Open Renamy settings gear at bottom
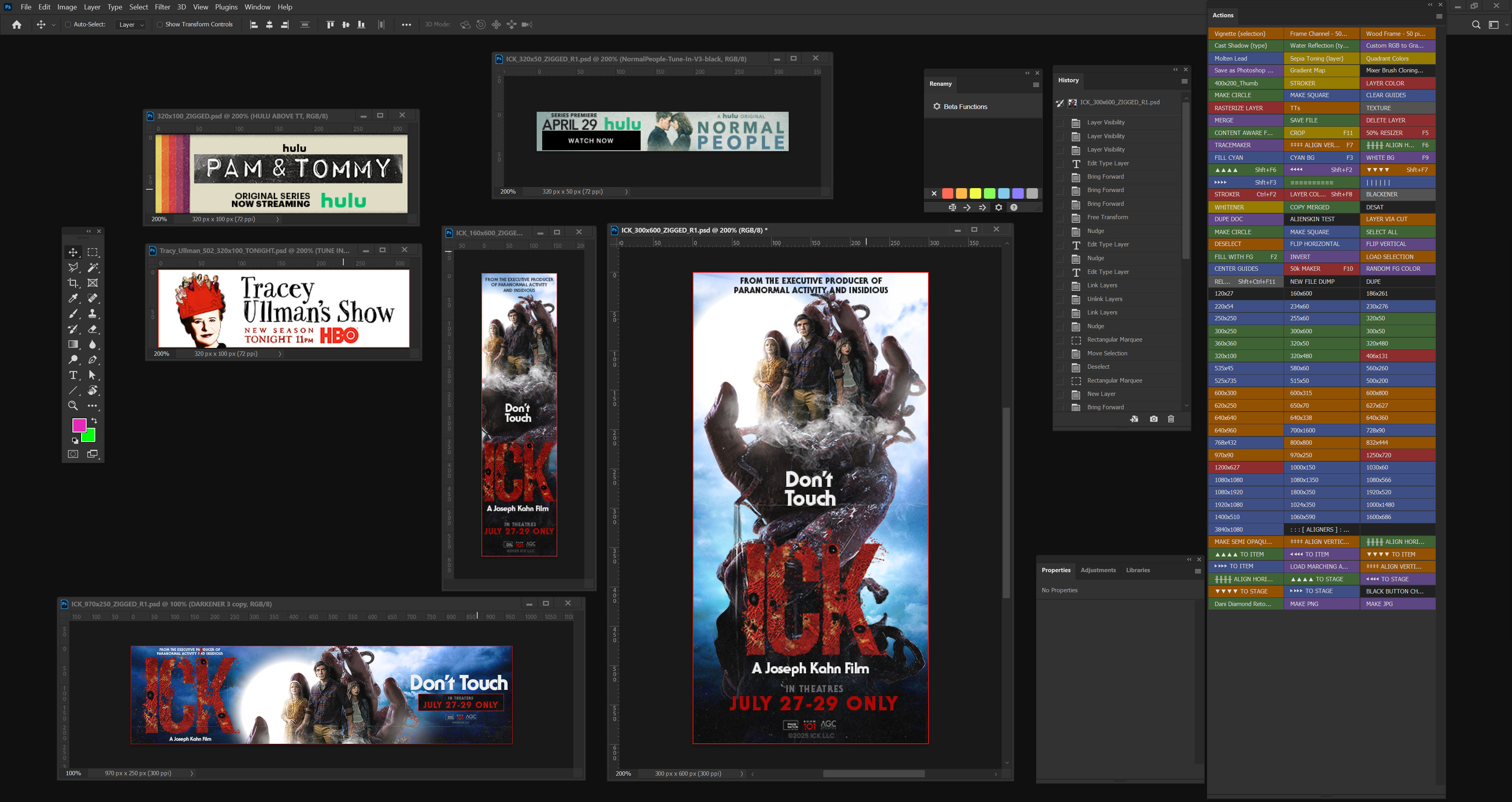This screenshot has height=802, width=1512. (999, 207)
